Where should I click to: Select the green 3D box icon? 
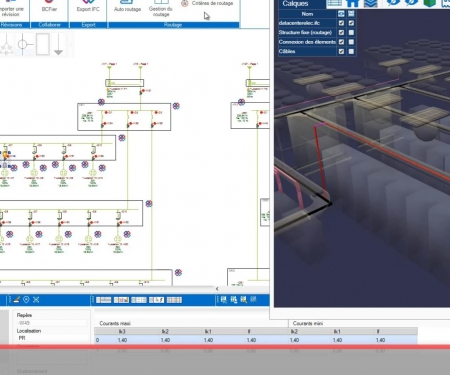429,3
